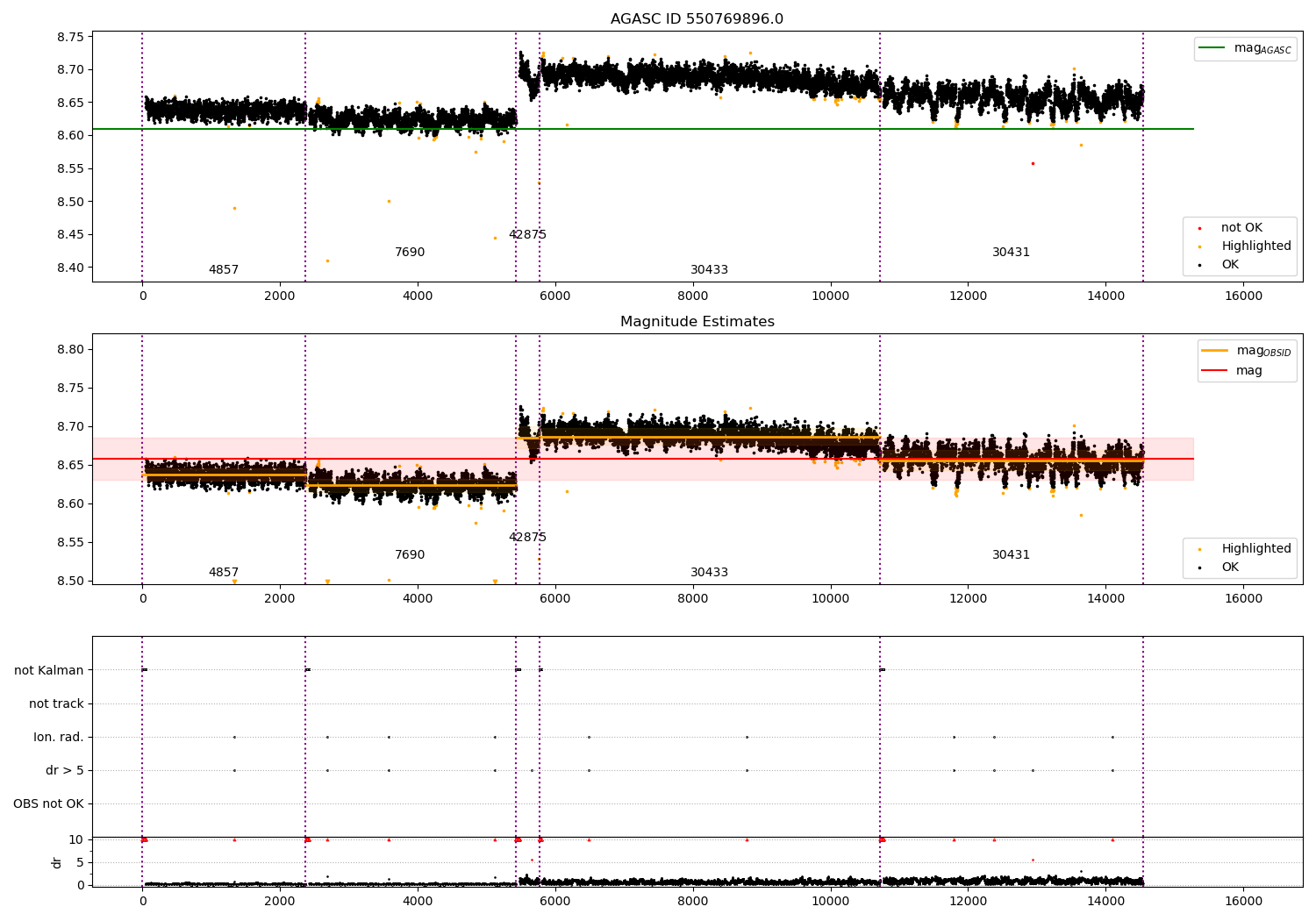This screenshot has width=1316, height=921.
Task: Click the title 'AGASC ID 550769896.0'
Action: click(697, 19)
